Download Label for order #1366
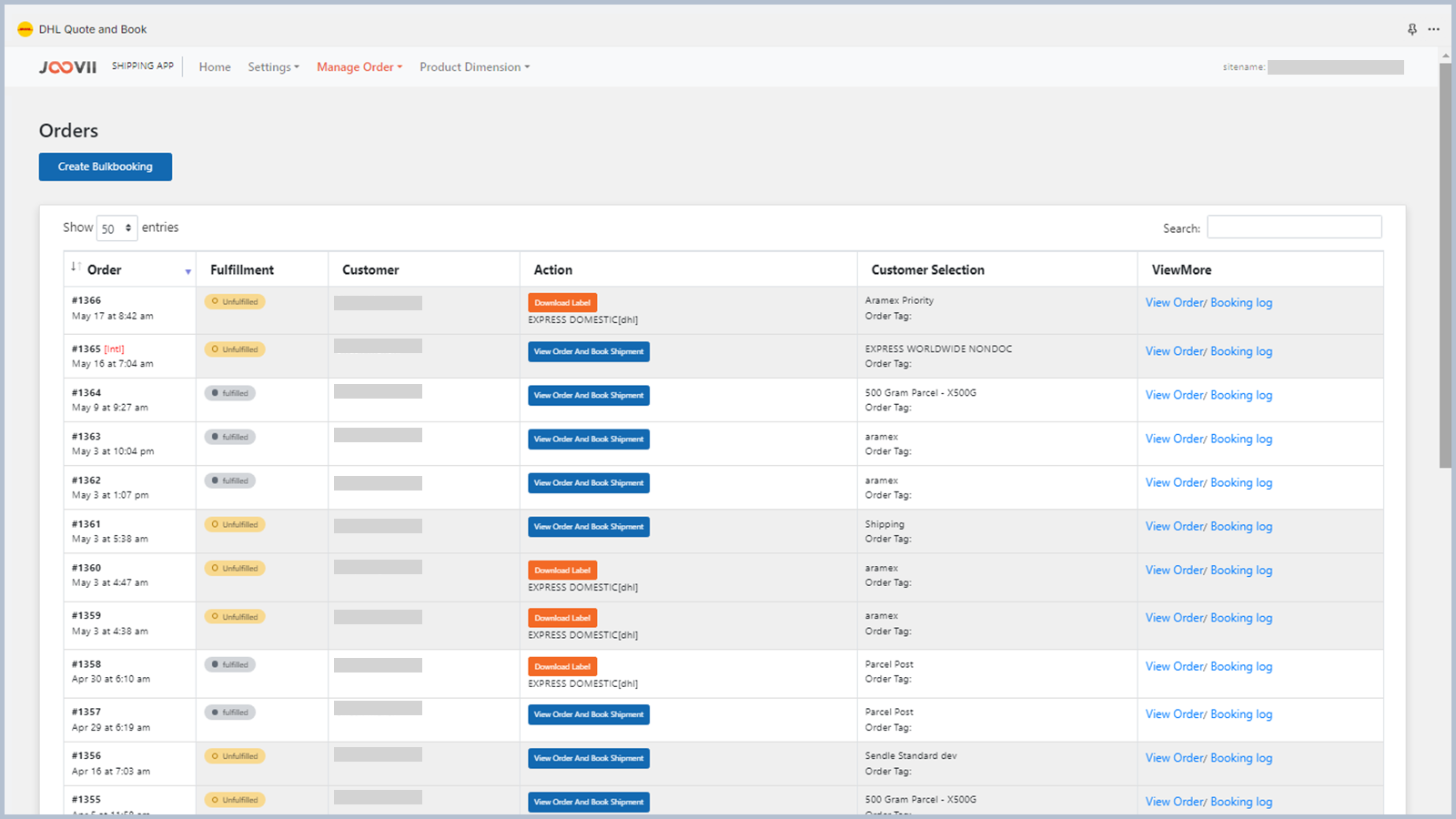Screen dimensions: 1456x819 point(562,303)
